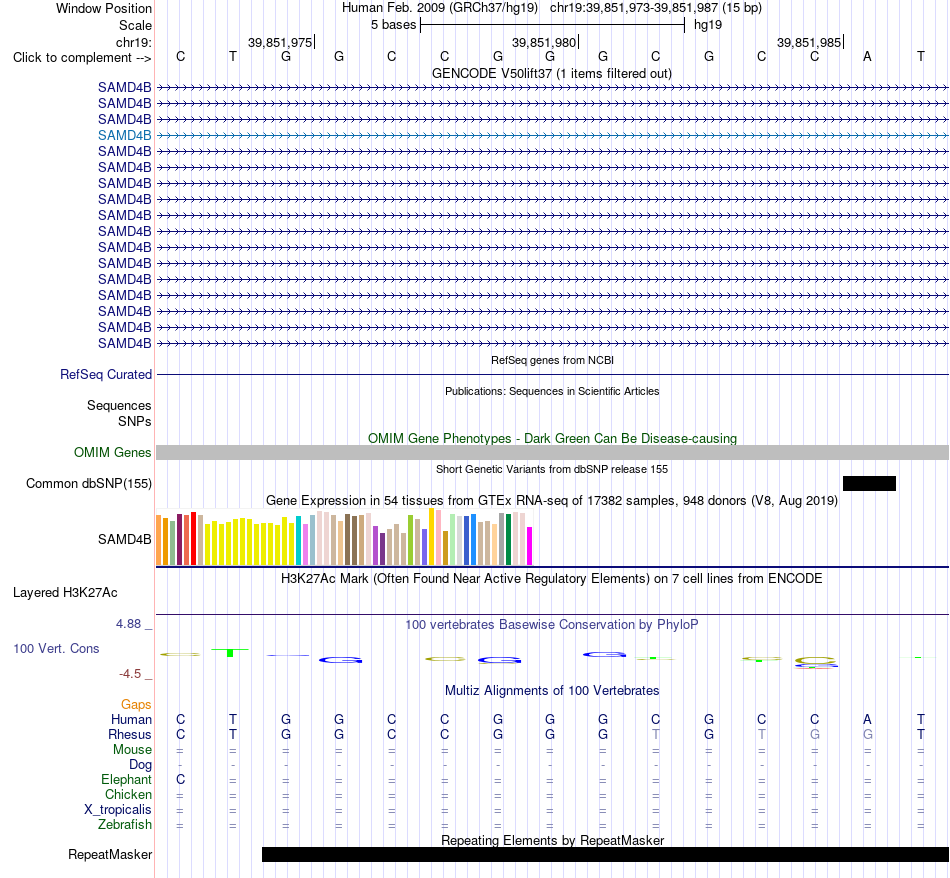950x878 pixels.
Task: Click the Publications: Sequences in Scientific Articles title
Action: 552,391
